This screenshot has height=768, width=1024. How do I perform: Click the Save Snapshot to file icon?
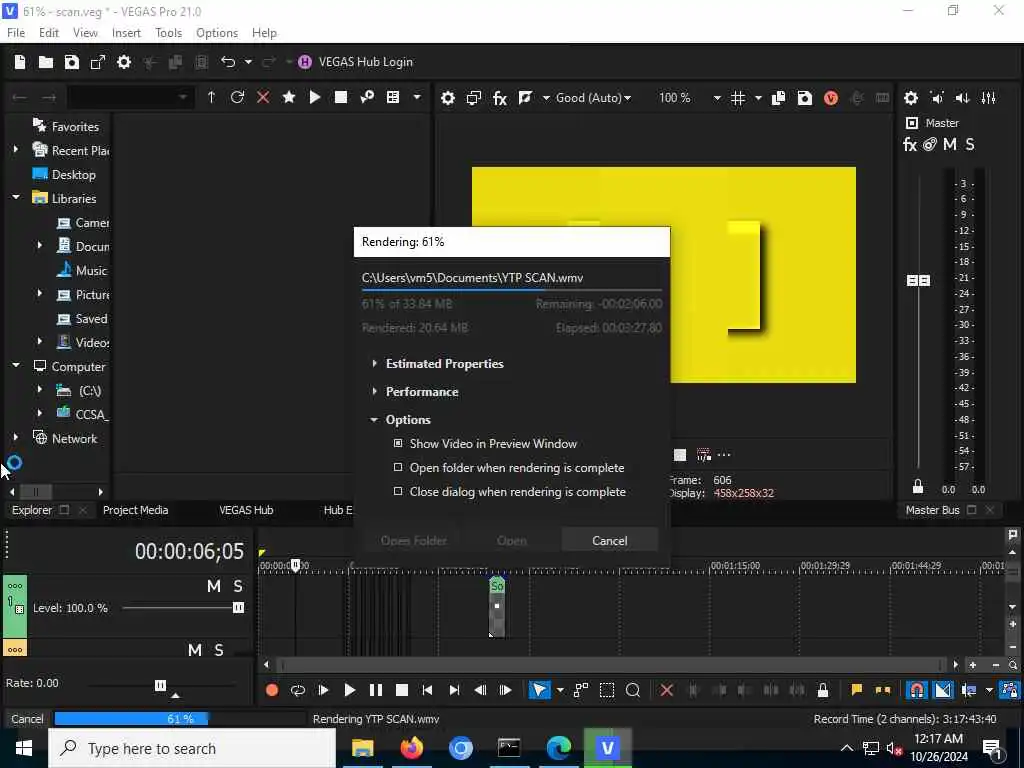[805, 98]
